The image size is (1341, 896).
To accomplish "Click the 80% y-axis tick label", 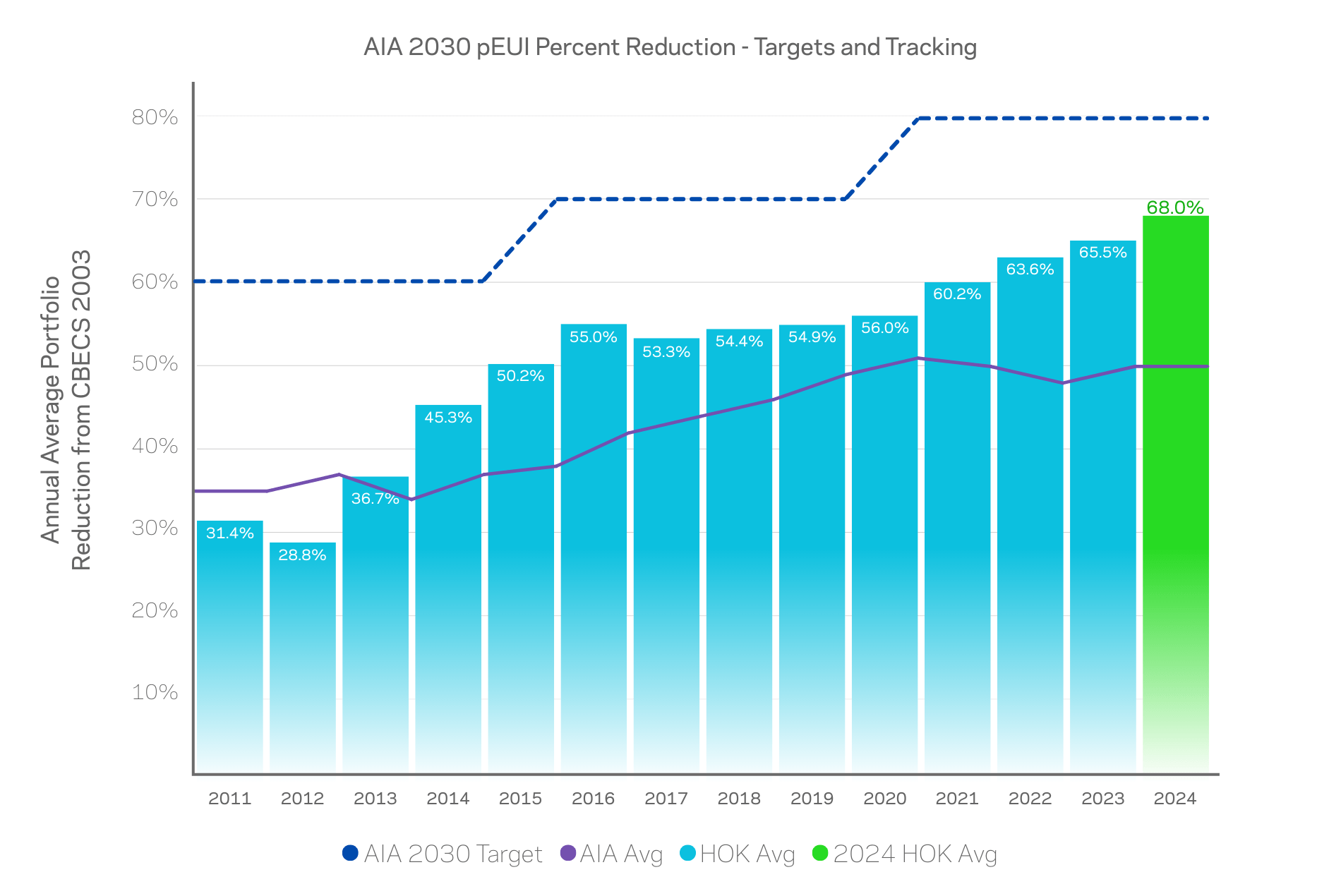I will tap(155, 117).
